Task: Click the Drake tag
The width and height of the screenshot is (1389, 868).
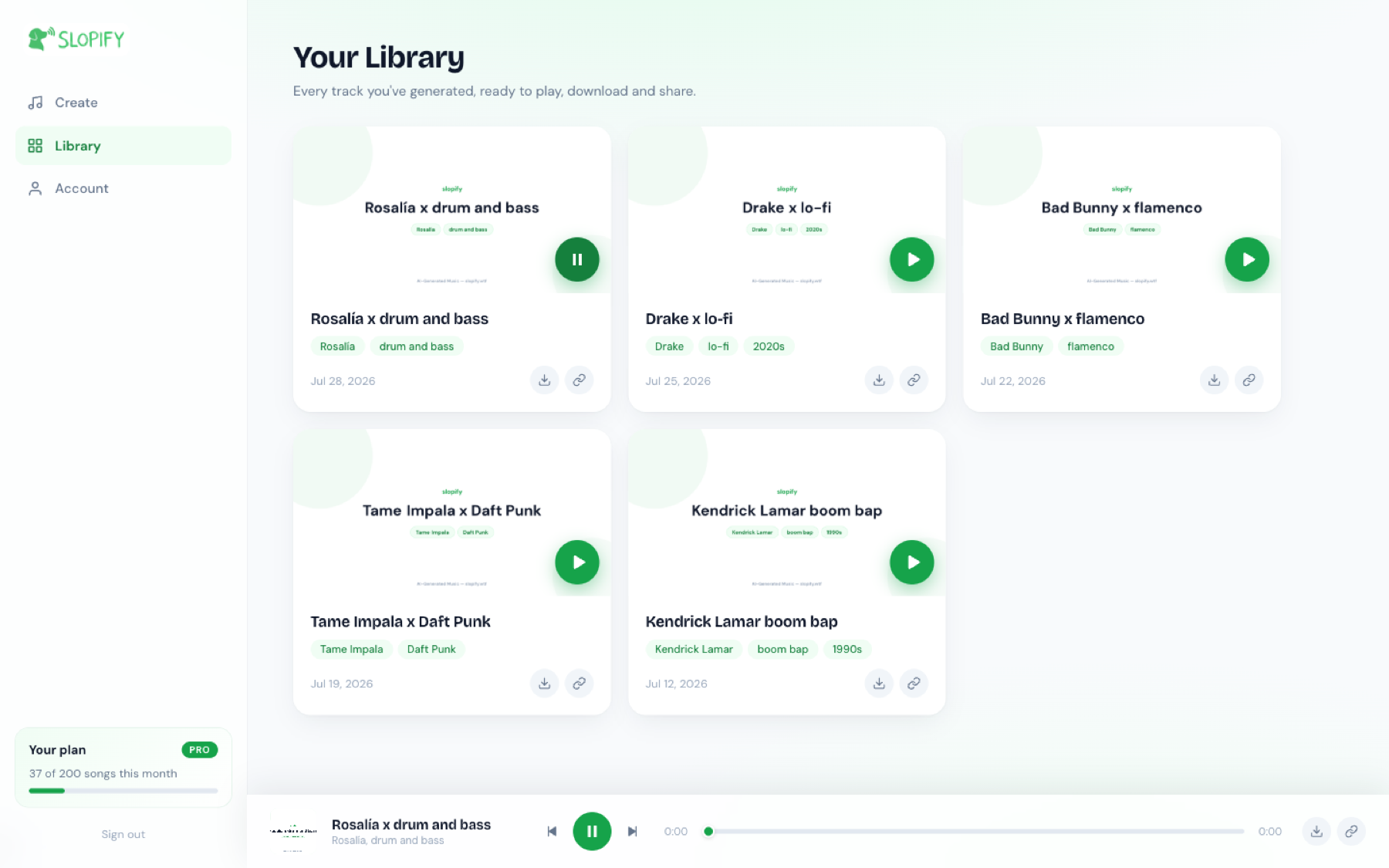Action: point(669,346)
